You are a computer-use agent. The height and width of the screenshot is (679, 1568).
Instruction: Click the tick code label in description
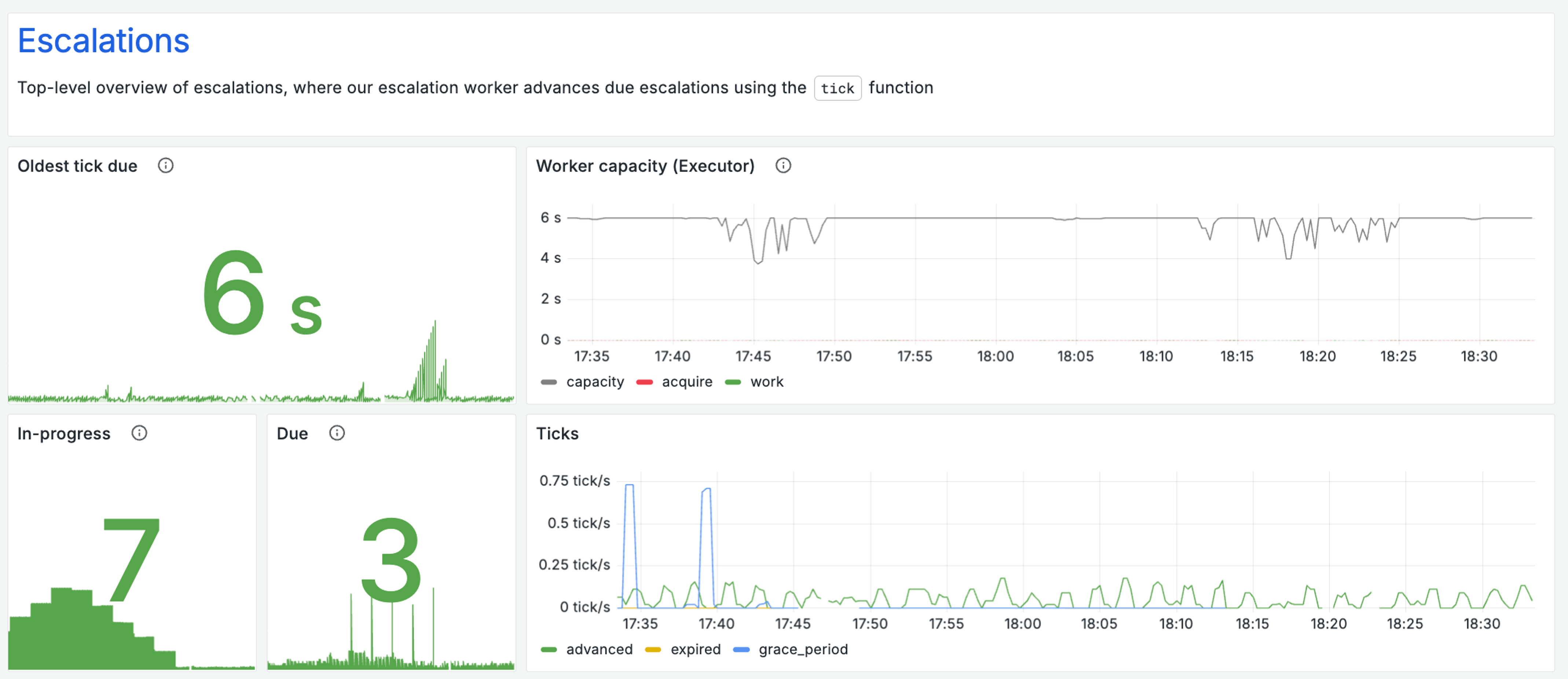(837, 88)
